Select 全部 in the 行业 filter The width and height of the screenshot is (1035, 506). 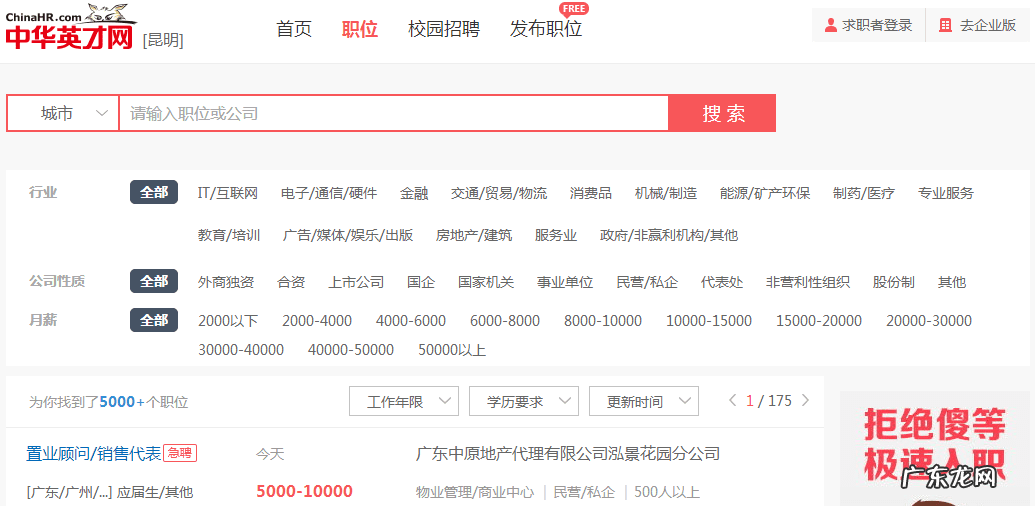coord(154,192)
